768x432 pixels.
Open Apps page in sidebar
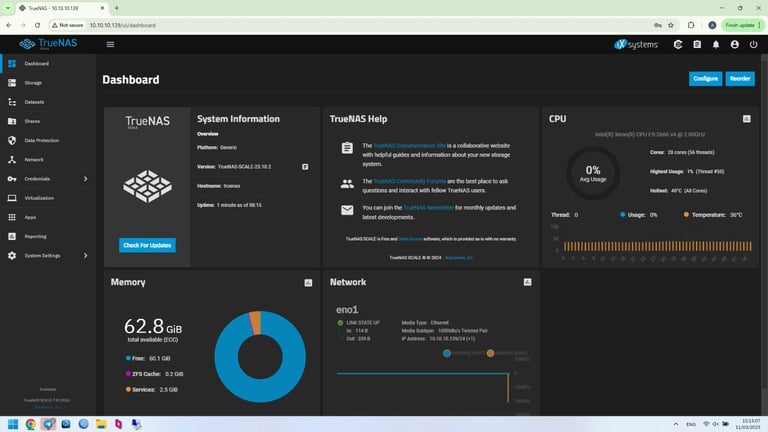coord(48,217)
